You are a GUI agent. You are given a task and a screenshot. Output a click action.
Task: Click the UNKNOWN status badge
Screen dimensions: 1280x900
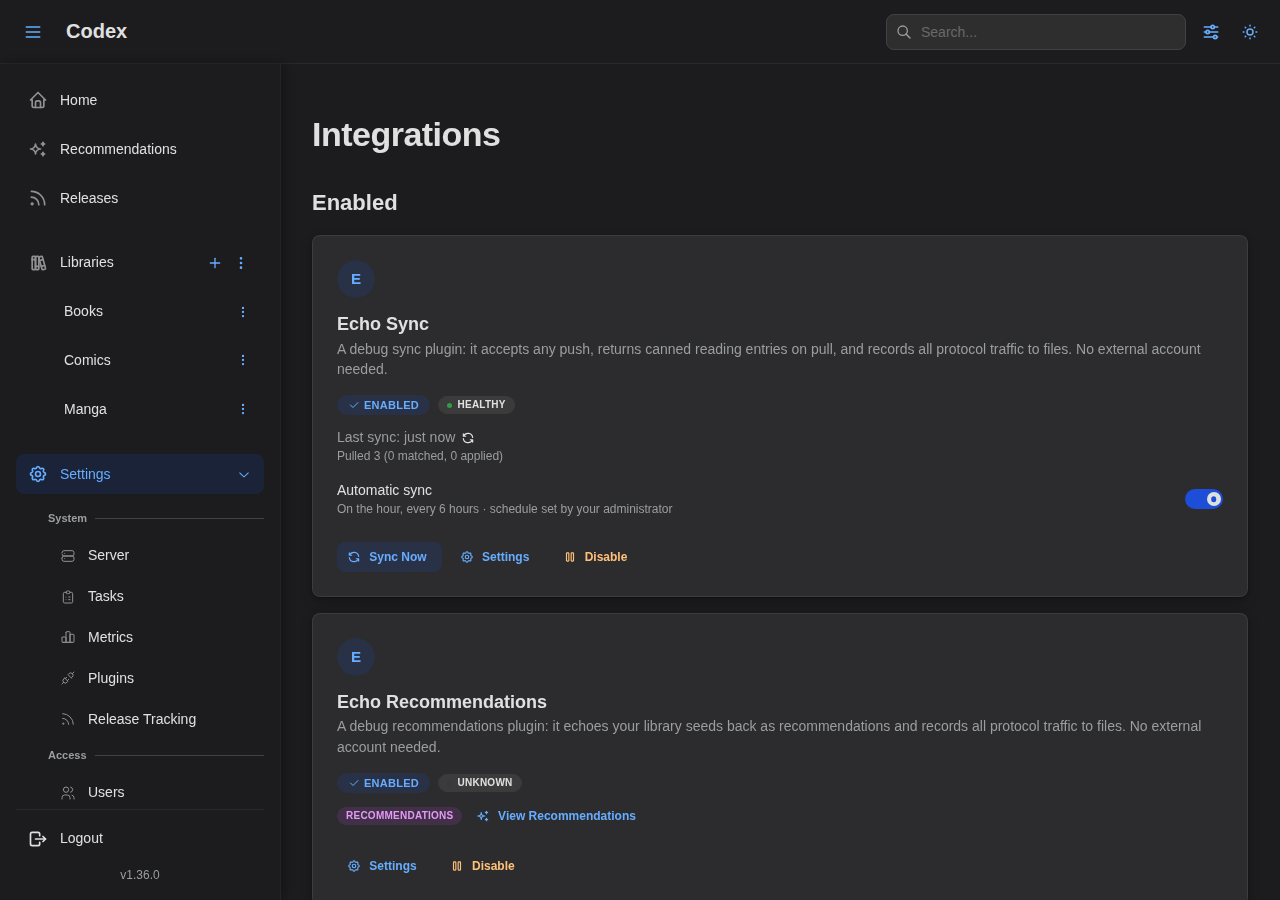click(x=480, y=783)
